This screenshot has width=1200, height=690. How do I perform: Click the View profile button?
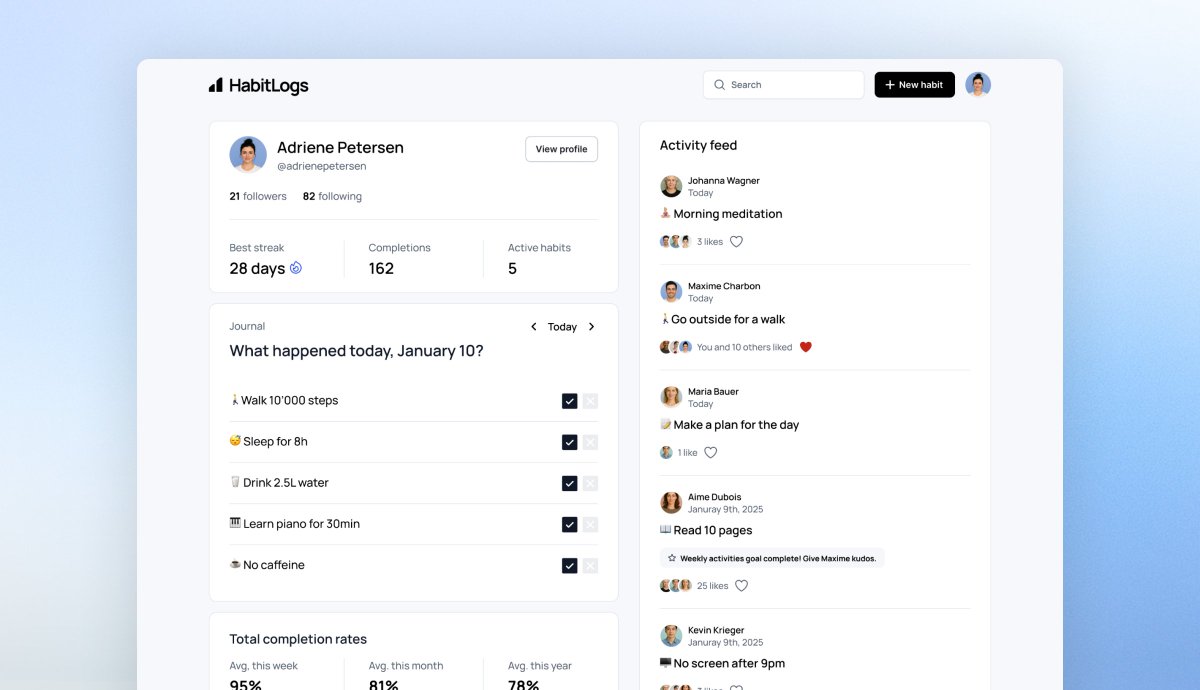point(561,149)
